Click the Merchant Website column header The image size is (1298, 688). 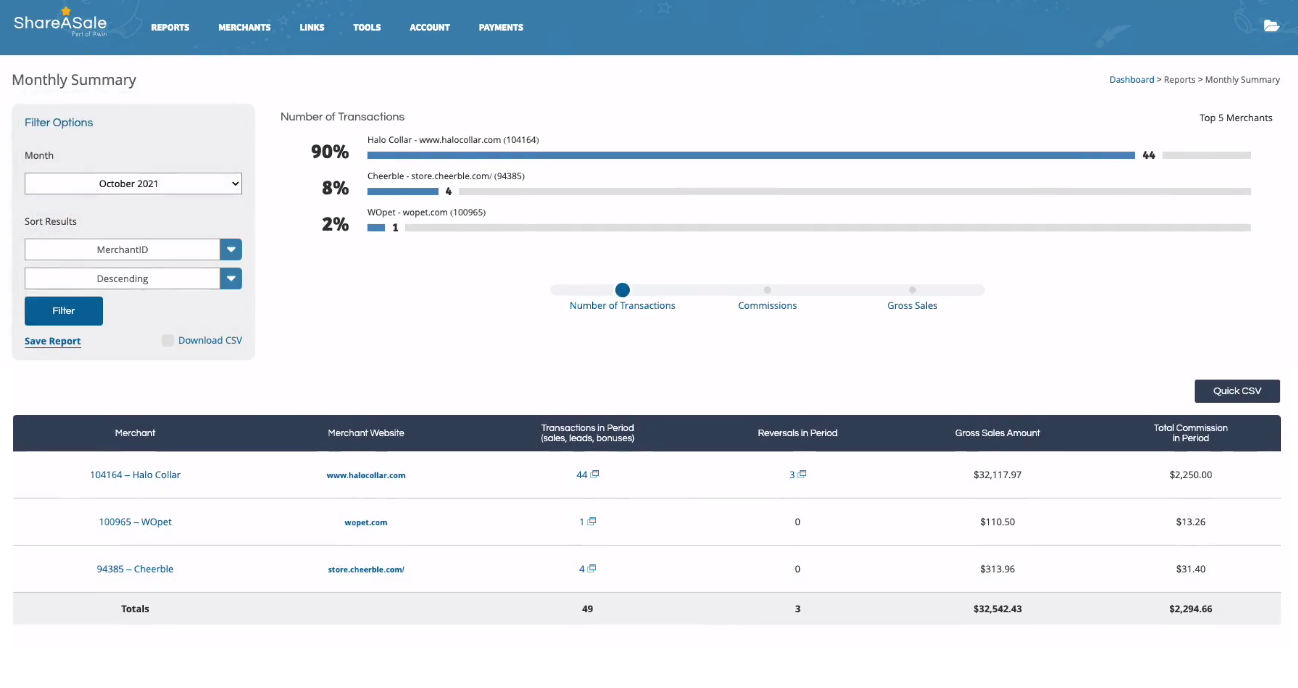pos(366,433)
